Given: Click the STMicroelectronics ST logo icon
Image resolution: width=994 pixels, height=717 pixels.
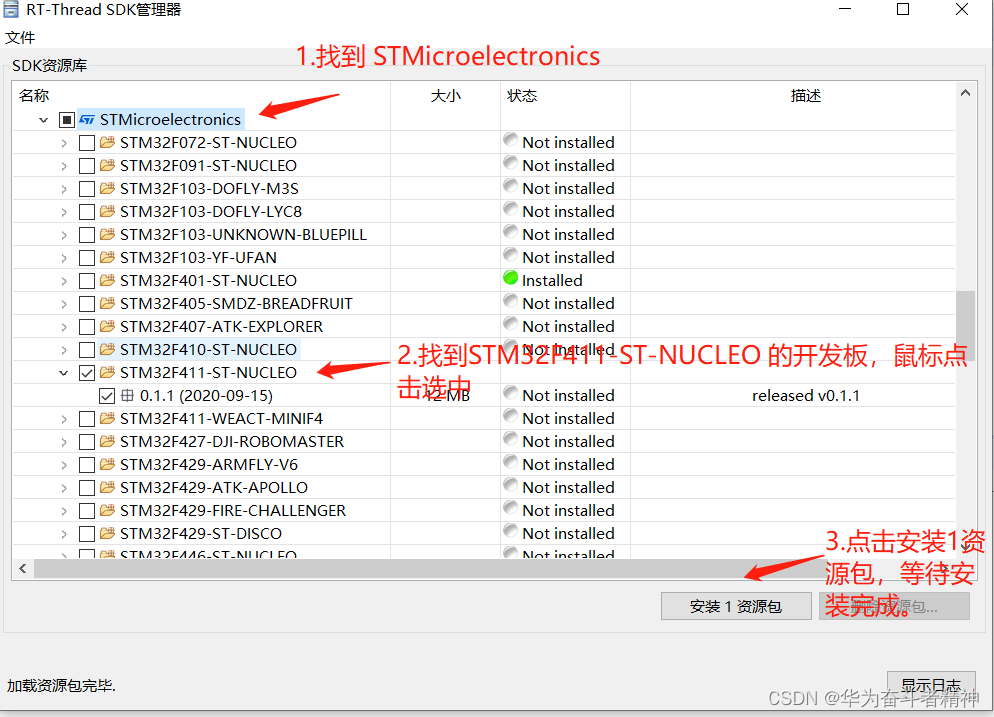Looking at the screenshot, I should [x=87, y=120].
